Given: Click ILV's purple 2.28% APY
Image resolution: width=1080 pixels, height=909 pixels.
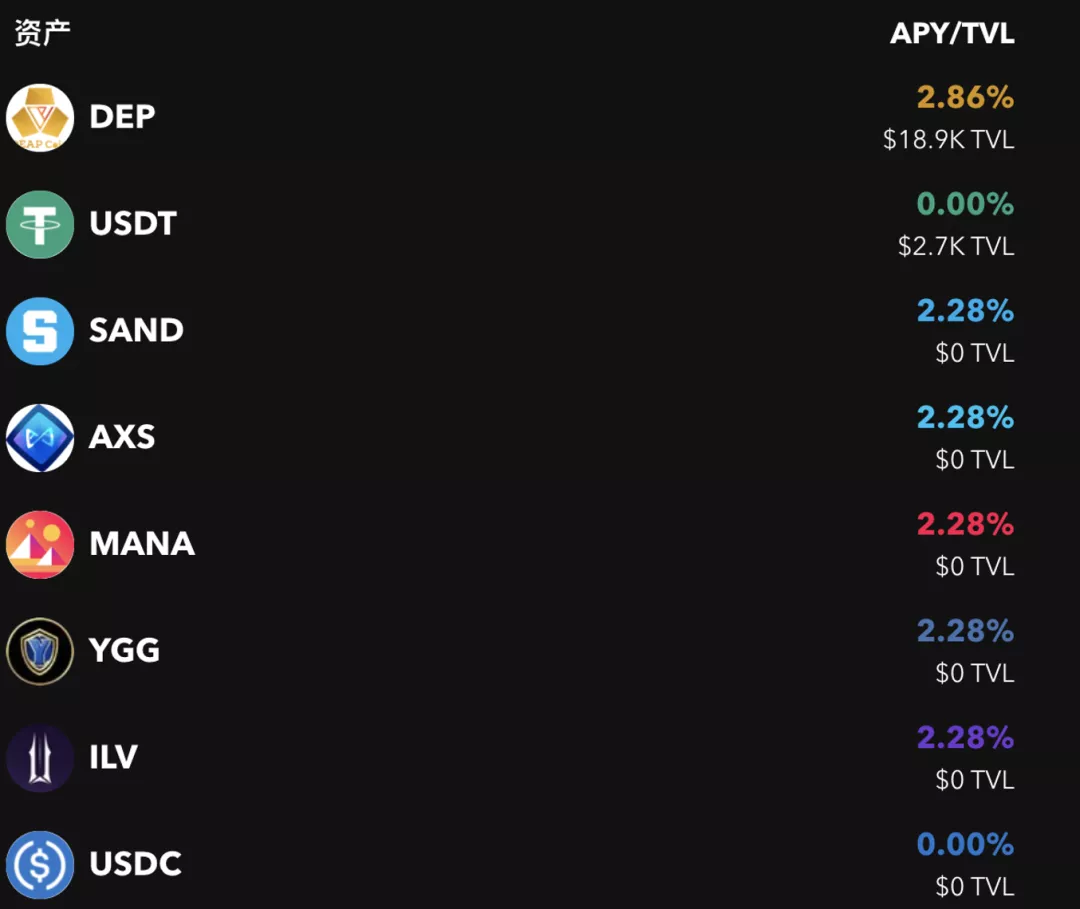Looking at the screenshot, I should click(965, 738).
